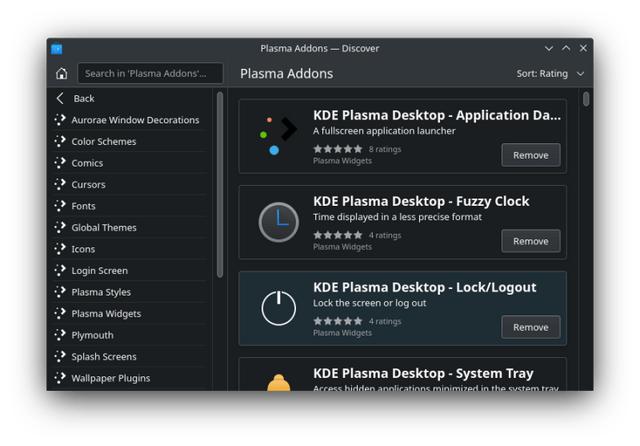Click the Application Dashboard launcher icon

tap(278, 136)
